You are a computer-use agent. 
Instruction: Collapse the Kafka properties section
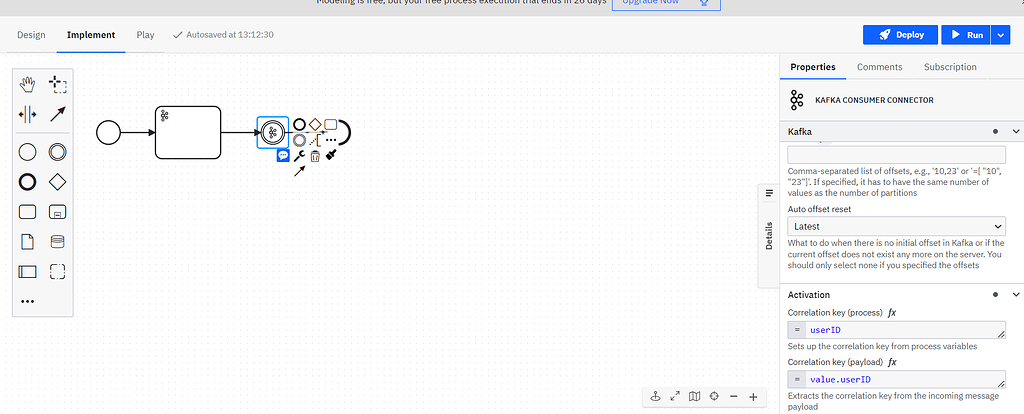[x=1016, y=132]
